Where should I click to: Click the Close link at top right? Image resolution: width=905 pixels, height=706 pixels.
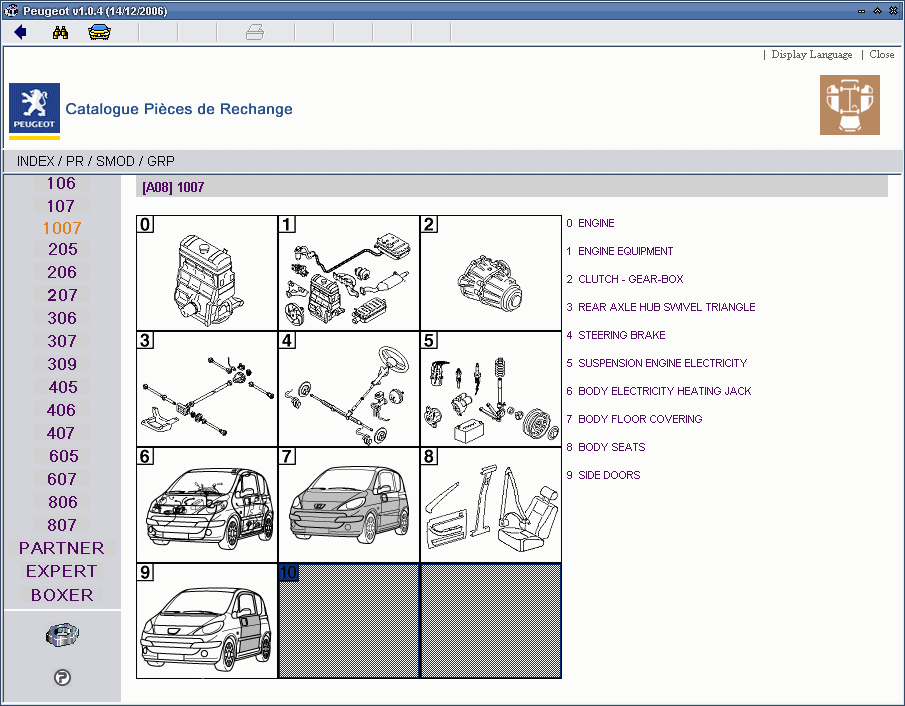pyautogui.click(x=881, y=54)
